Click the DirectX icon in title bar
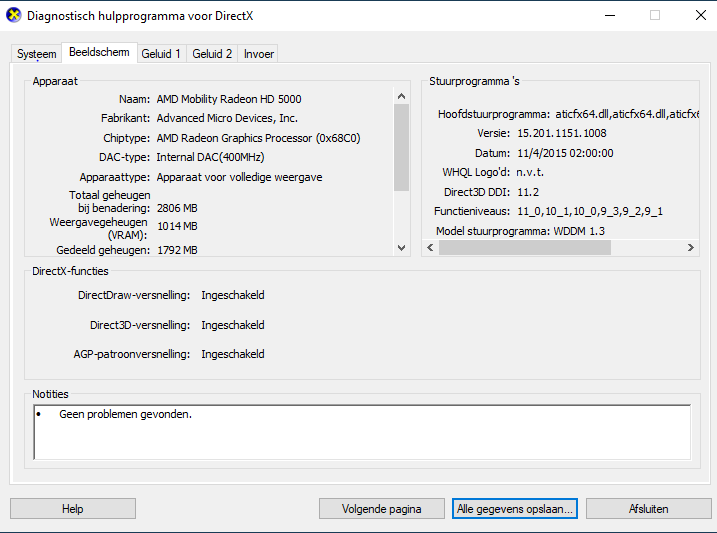This screenshot has width=717, height=533. [x=14, y=15]
